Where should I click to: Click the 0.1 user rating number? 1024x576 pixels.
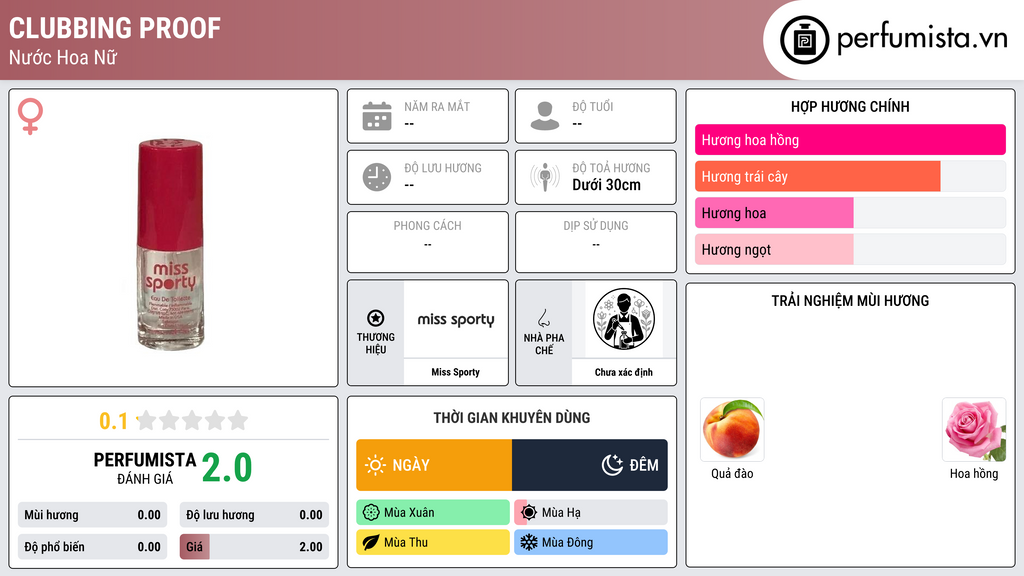click(x=113, y=421)
